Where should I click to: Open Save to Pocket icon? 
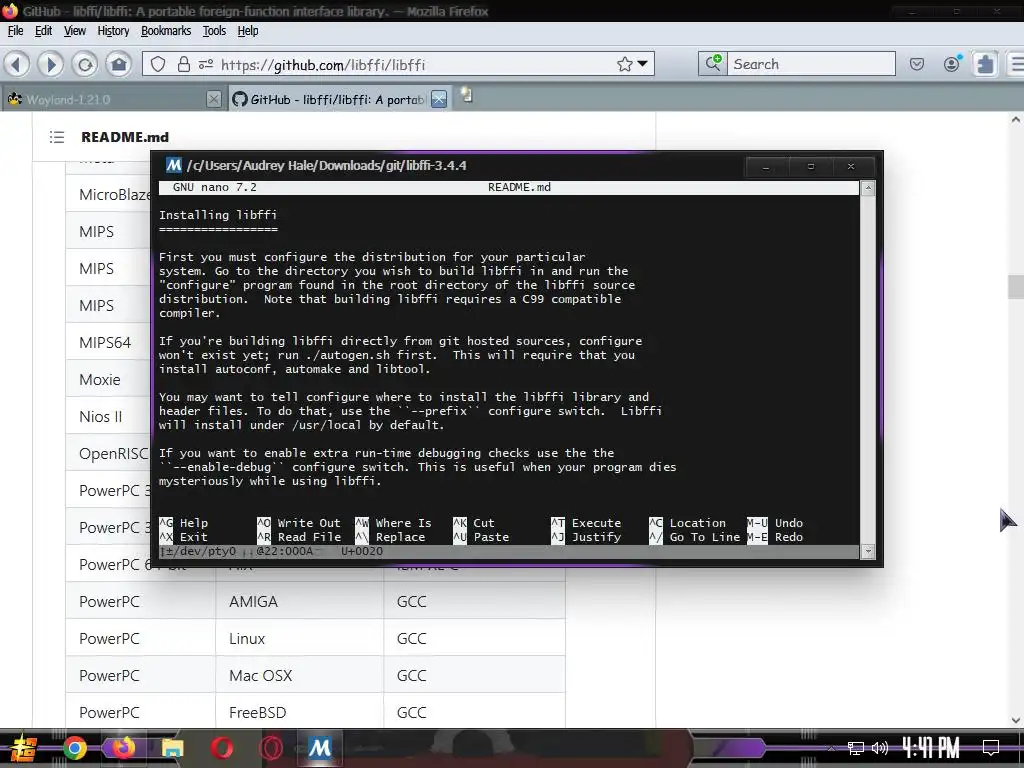(x=917, y=64)
